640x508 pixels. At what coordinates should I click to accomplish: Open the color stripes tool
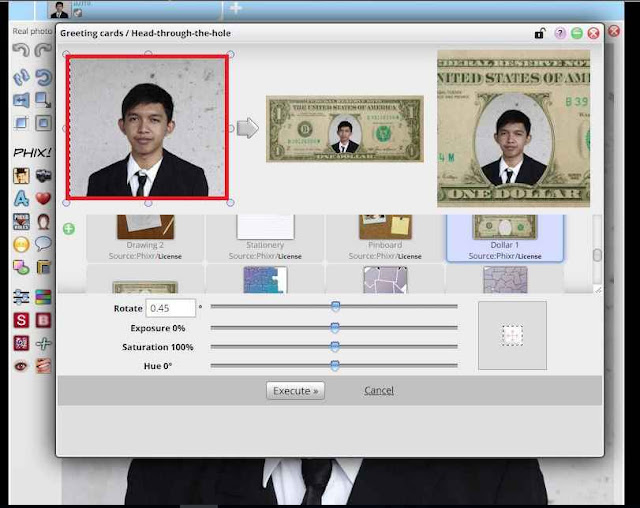point(43,297)
